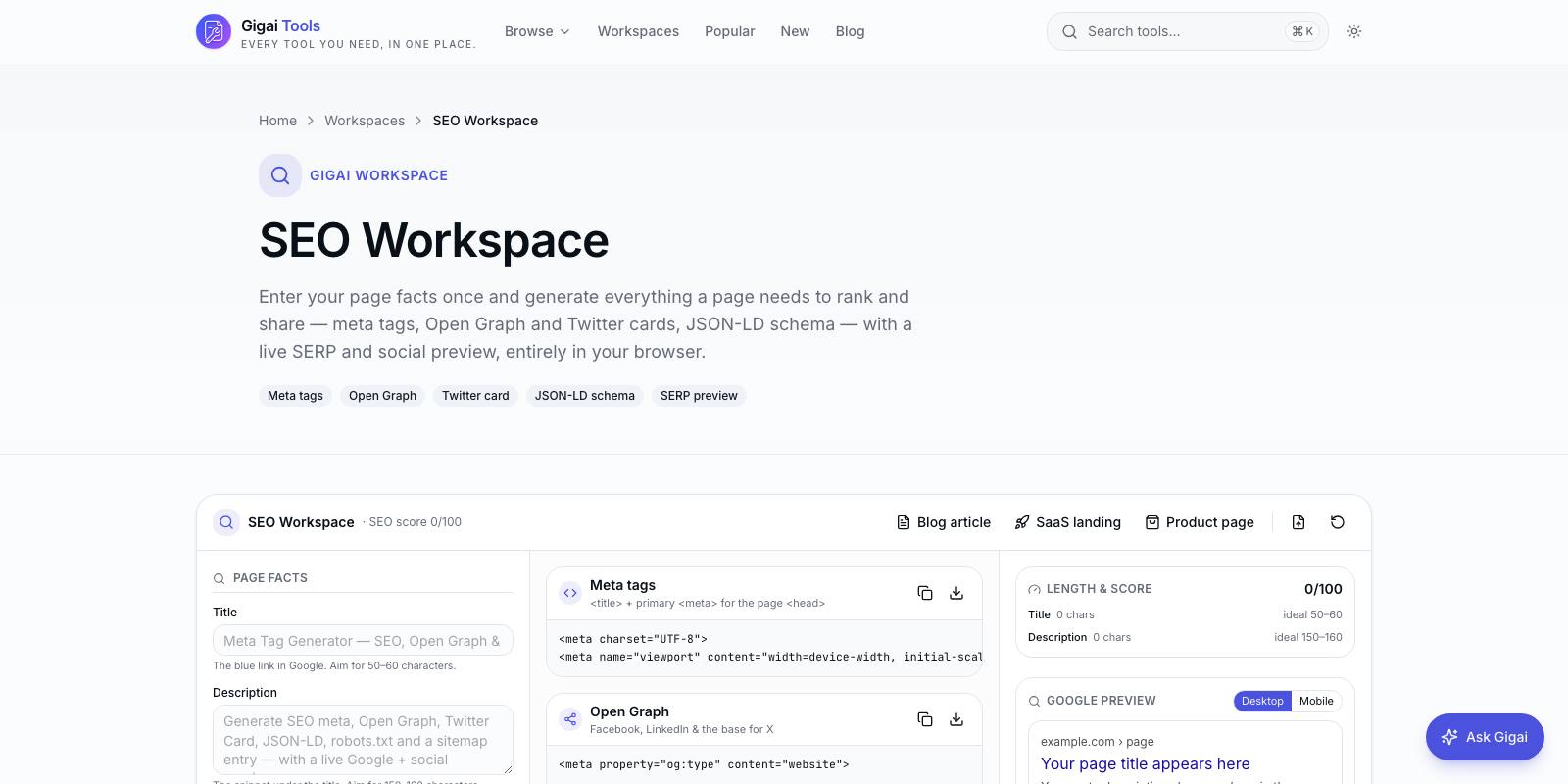Open the New nav item

coord(795,31)
